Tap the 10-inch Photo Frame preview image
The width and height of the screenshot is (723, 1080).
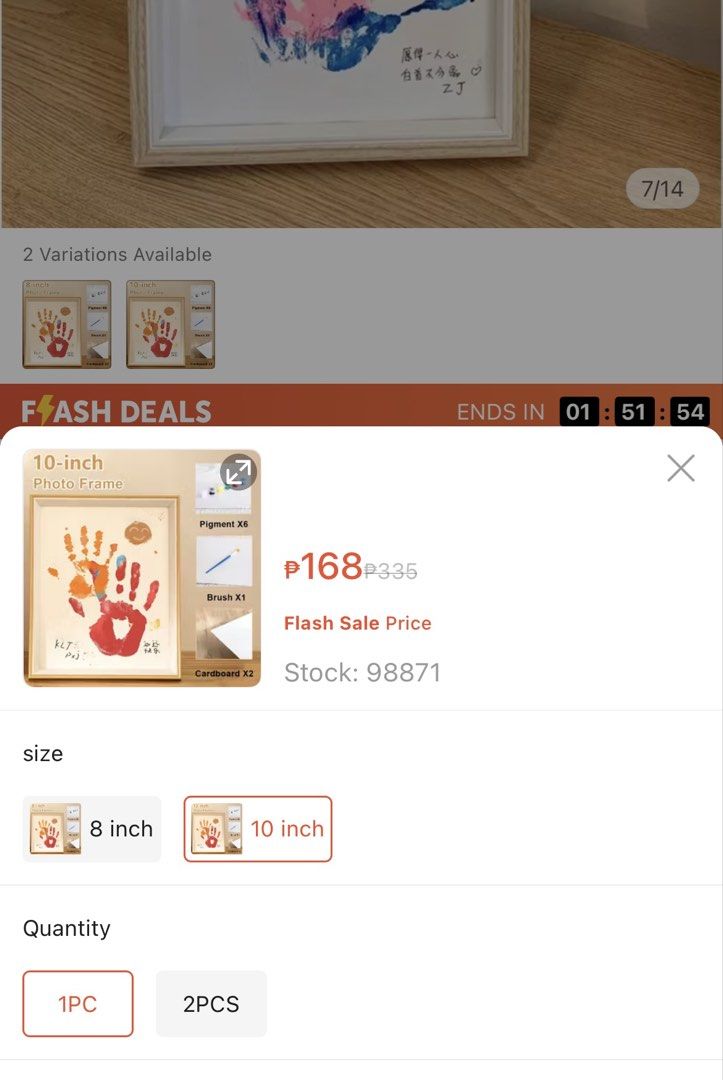pyautogui.click(x=142, y=568)
